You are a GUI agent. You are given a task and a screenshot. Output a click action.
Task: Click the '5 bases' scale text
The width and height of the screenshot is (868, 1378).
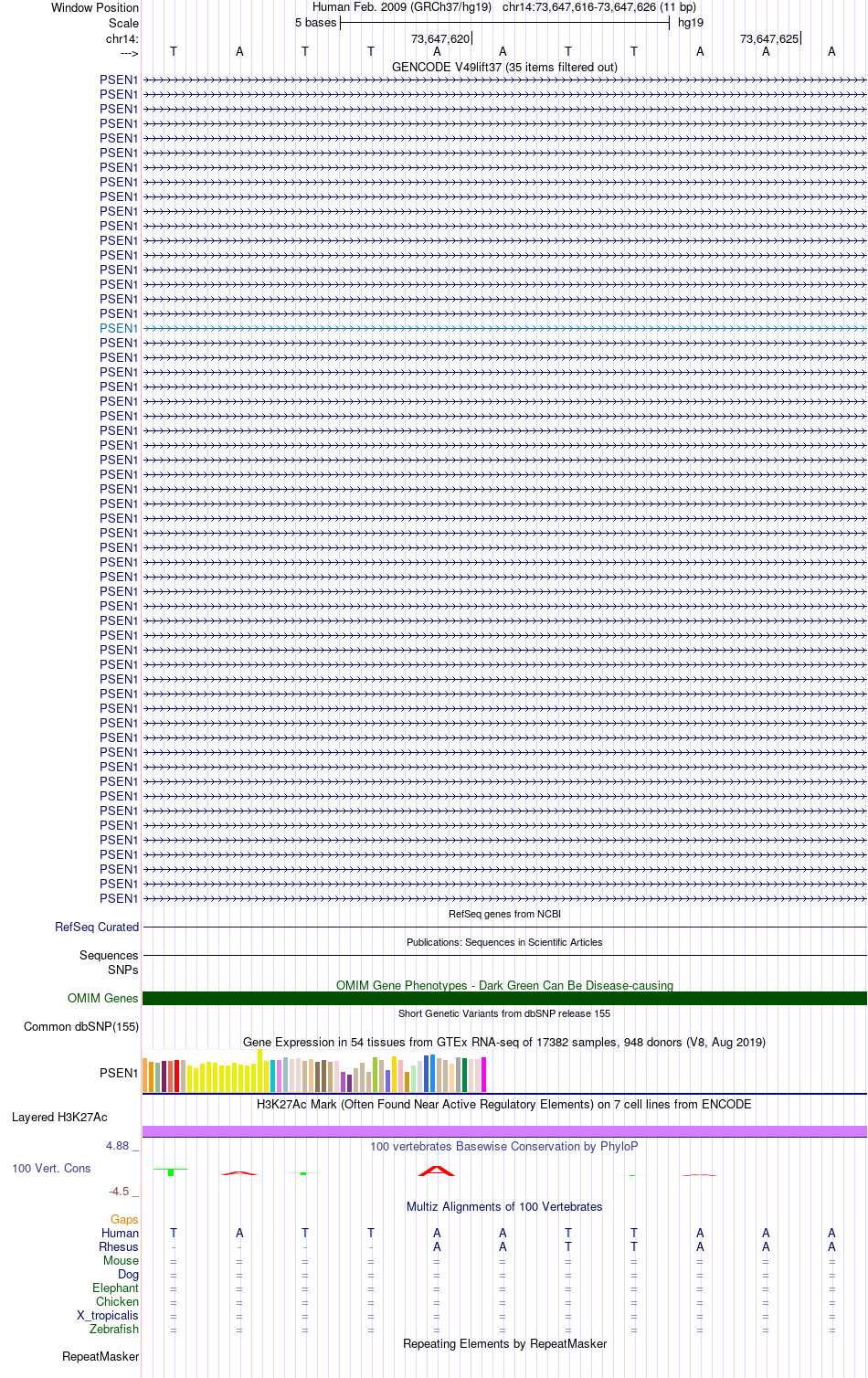click(315, 23)
